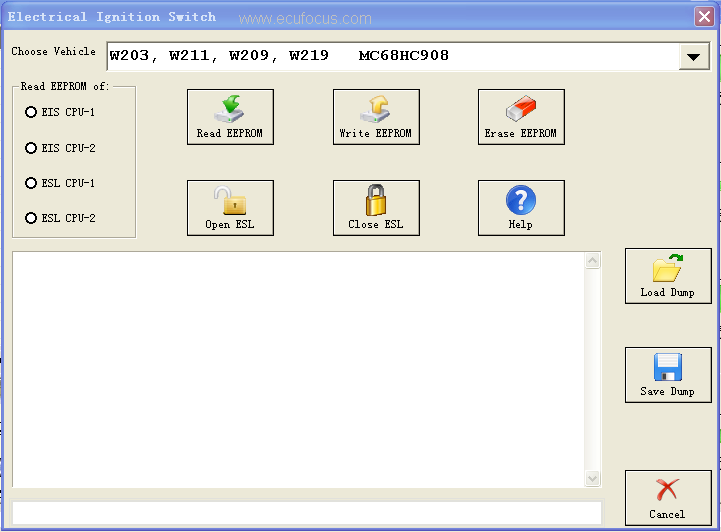Open Help via the question mark button
The height and width of the screenshot is (532, 721).
pyautogui.click(x=521, y=208)
